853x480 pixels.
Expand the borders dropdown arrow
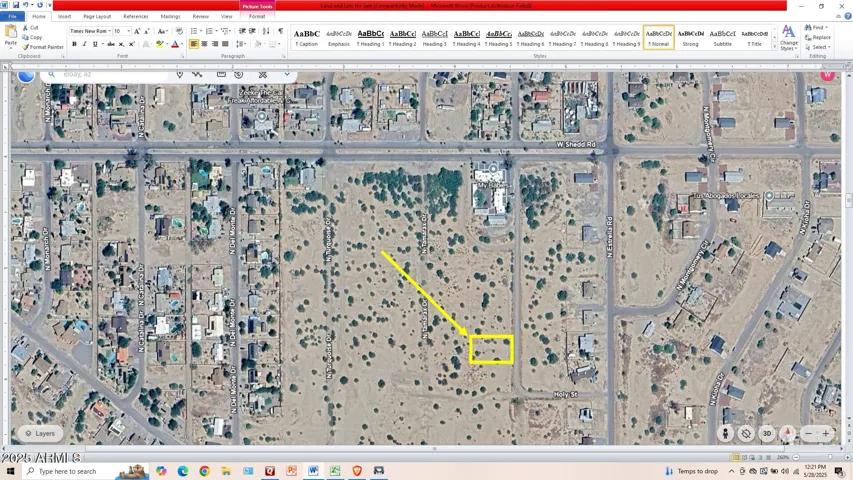point(280,44)
